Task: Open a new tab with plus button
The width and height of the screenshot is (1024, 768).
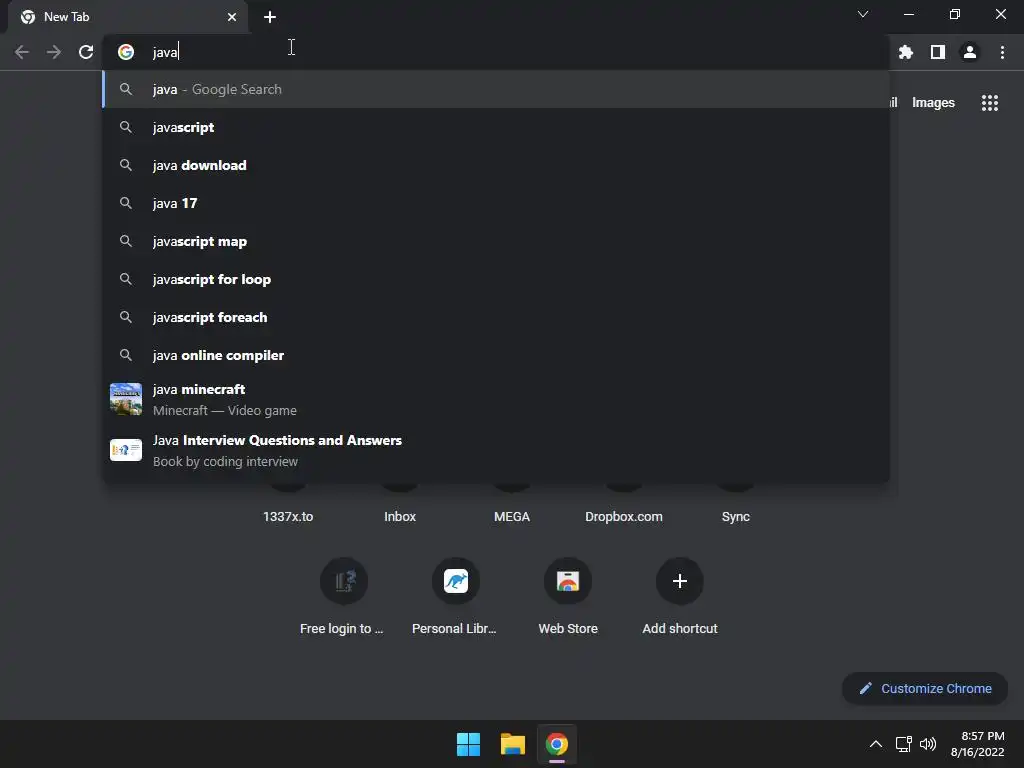Action: click(270, 17)
